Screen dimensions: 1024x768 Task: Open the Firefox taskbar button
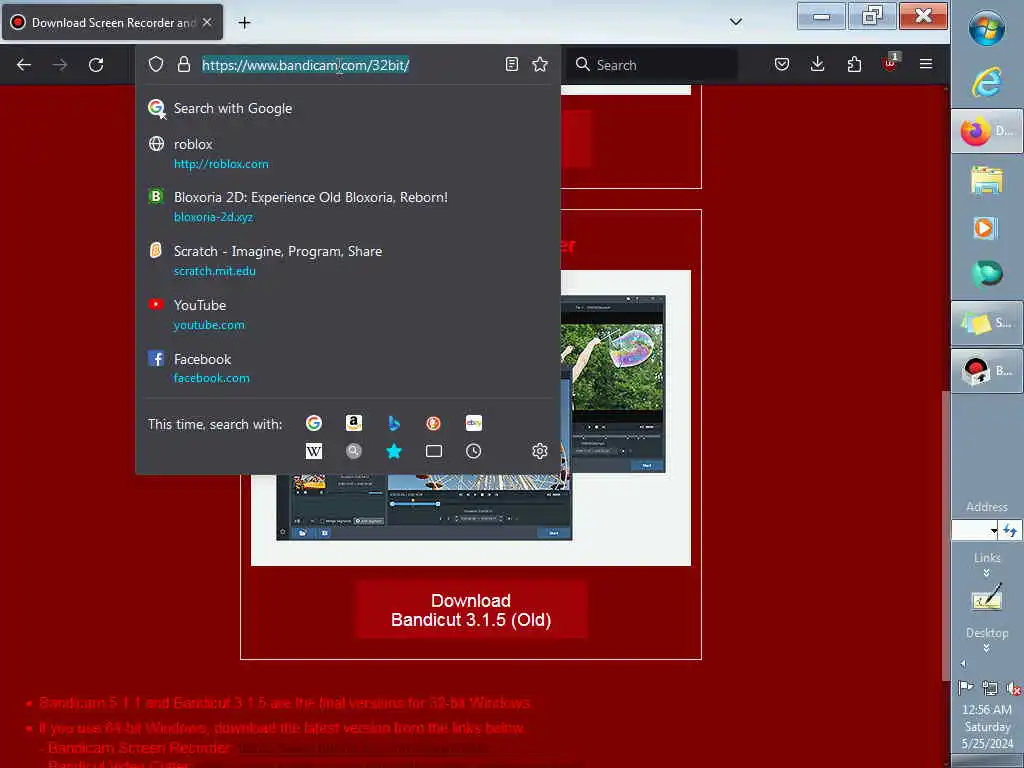click(987, 131)
